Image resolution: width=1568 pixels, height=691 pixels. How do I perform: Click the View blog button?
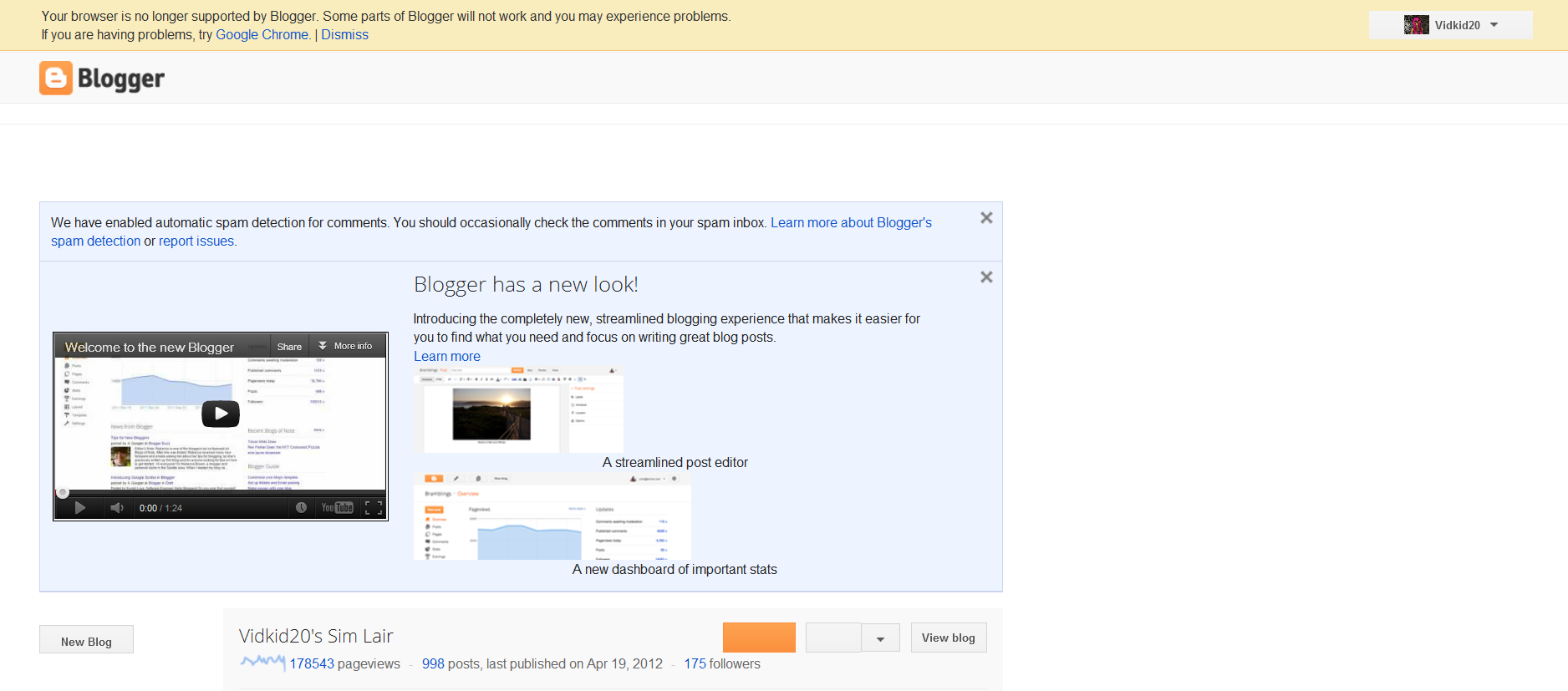pos(949,638)
